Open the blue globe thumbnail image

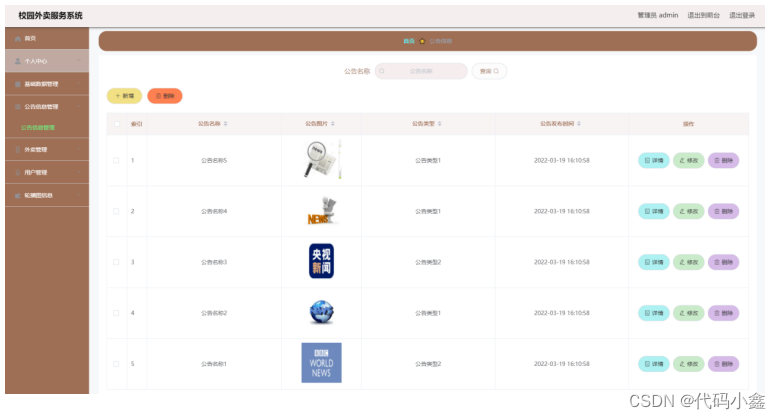[x=321, y=312]
